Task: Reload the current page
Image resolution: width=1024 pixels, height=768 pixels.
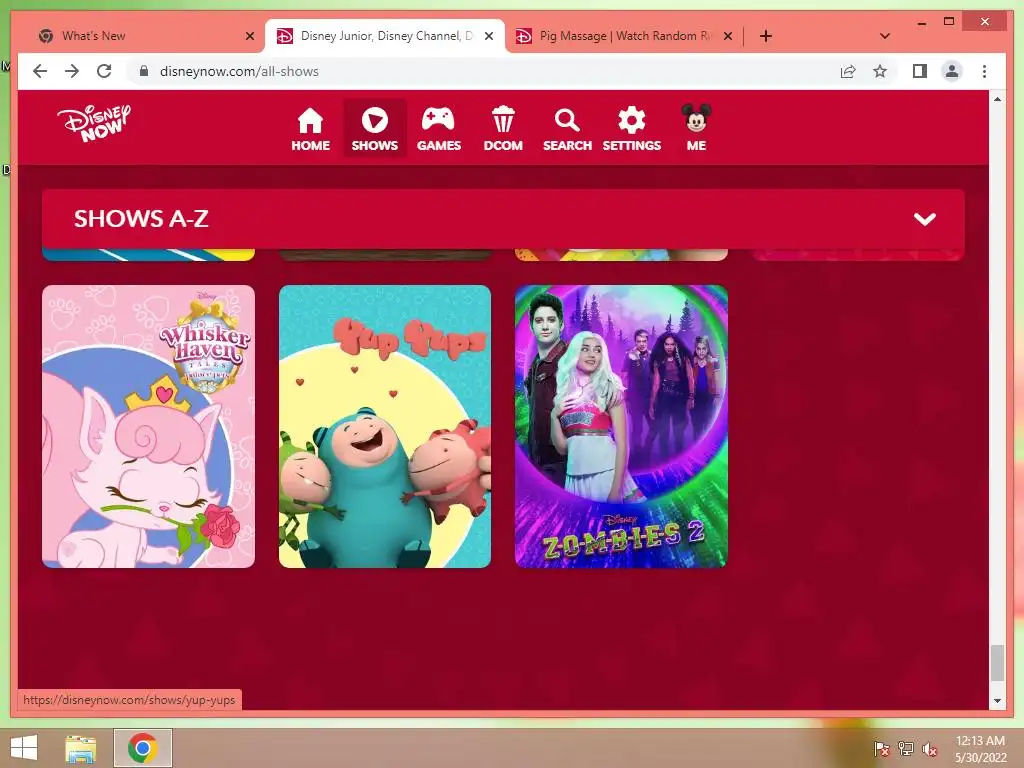Action: click(x=104, y=71)
